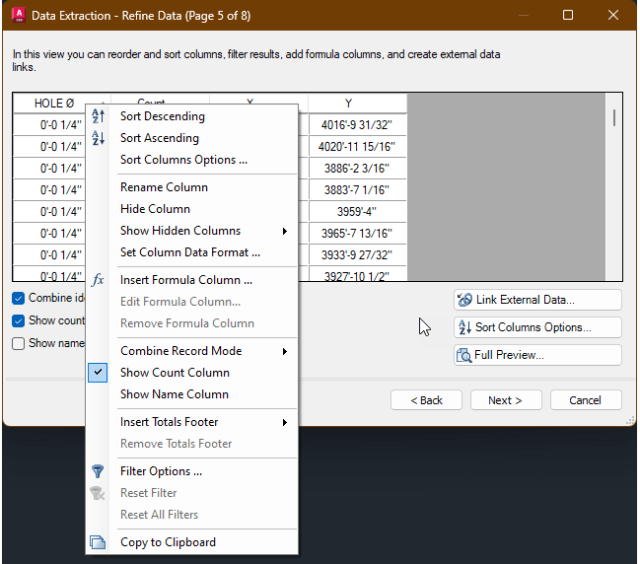
Task: Click the Y column header
Action: pyautogui.click(x=358, y=103)
